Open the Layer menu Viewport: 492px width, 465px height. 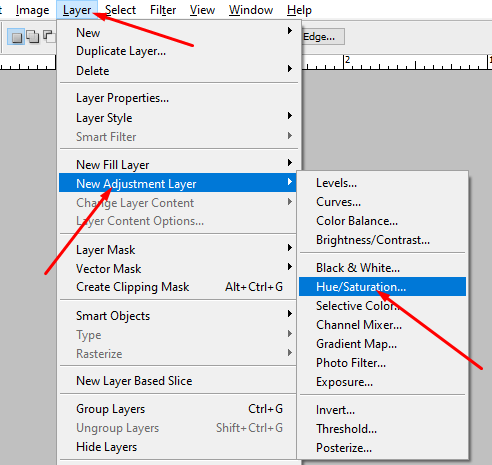[x=77, y=10]
